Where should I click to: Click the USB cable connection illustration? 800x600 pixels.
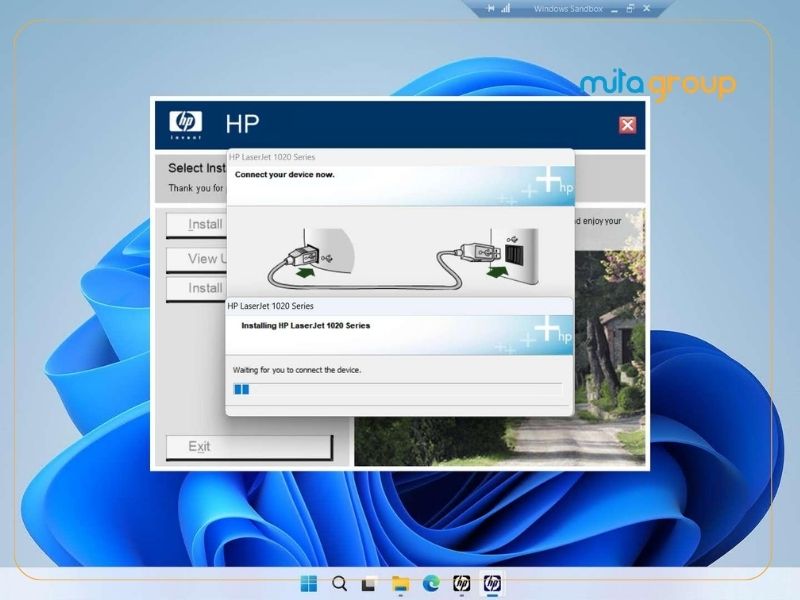(403, 260)
